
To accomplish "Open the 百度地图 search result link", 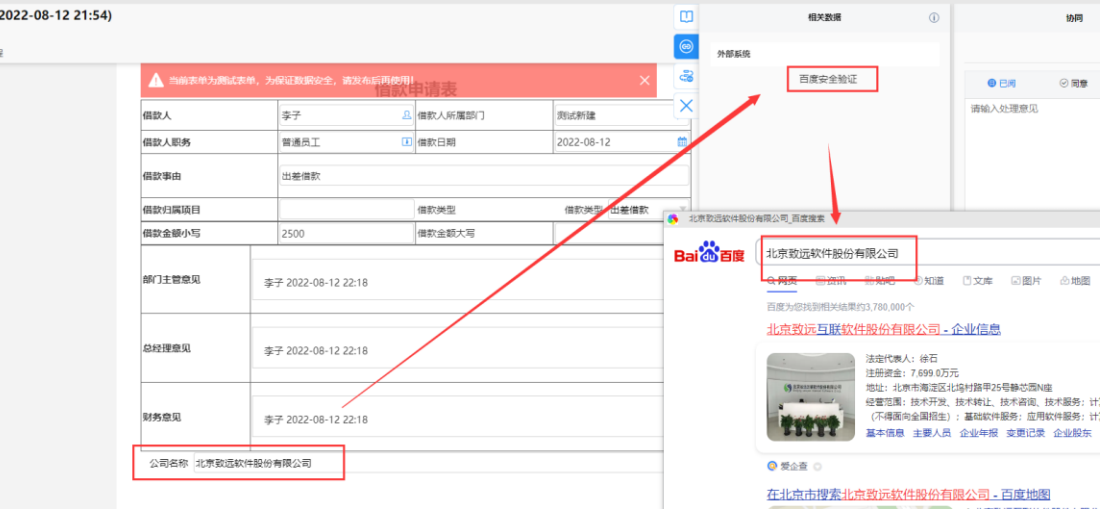I will (908, 494).
